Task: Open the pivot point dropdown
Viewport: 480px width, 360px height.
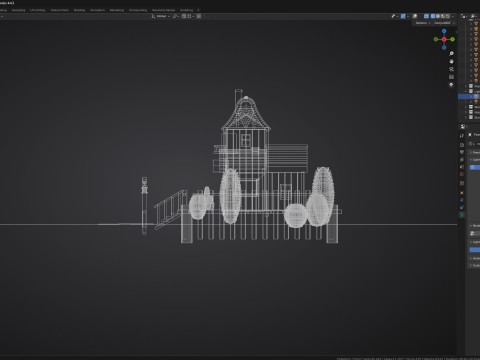Action: [x=176, y=16]
